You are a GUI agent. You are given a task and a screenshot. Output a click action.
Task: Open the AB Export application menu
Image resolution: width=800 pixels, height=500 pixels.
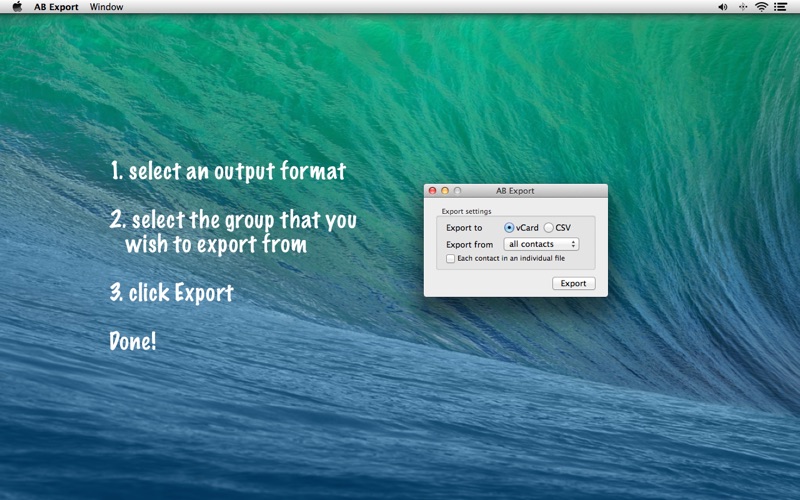click(56, 7)
